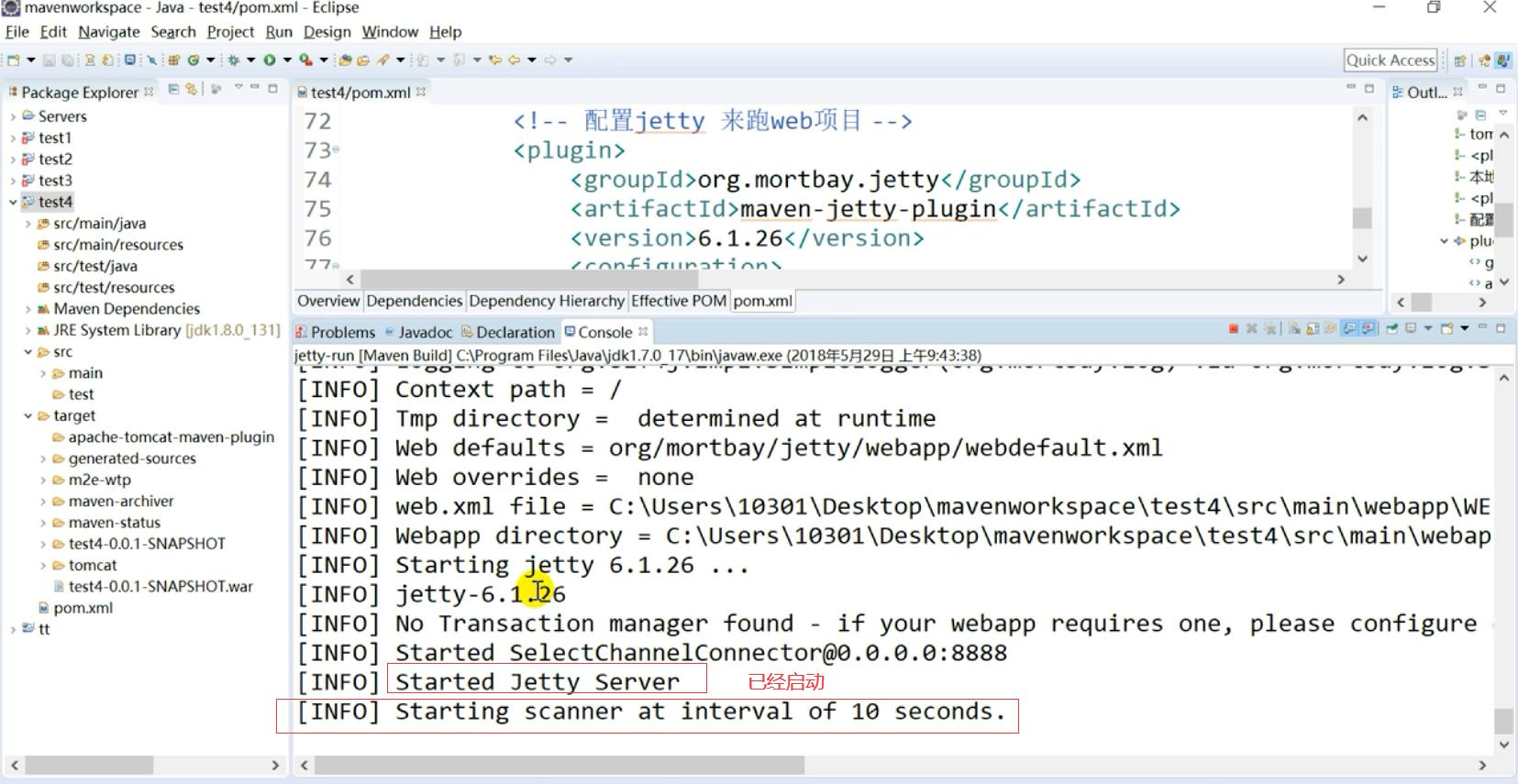Click the Quick Access field
Screen dimensions: 1518x784
pyautogui.click(x=1391, y=61)
